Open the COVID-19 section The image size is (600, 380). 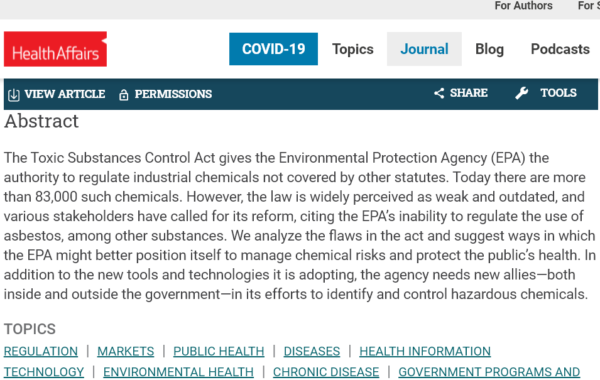[273, 49]
